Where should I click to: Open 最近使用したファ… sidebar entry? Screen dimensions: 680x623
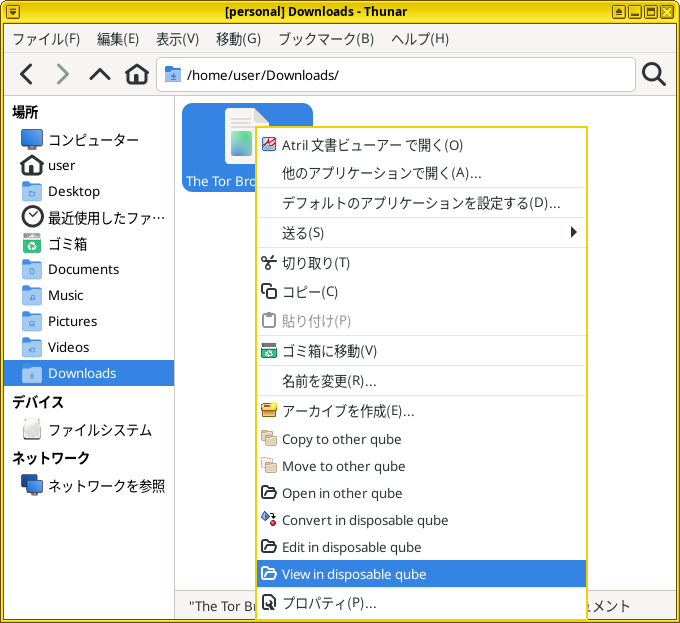tap(89, 217)
